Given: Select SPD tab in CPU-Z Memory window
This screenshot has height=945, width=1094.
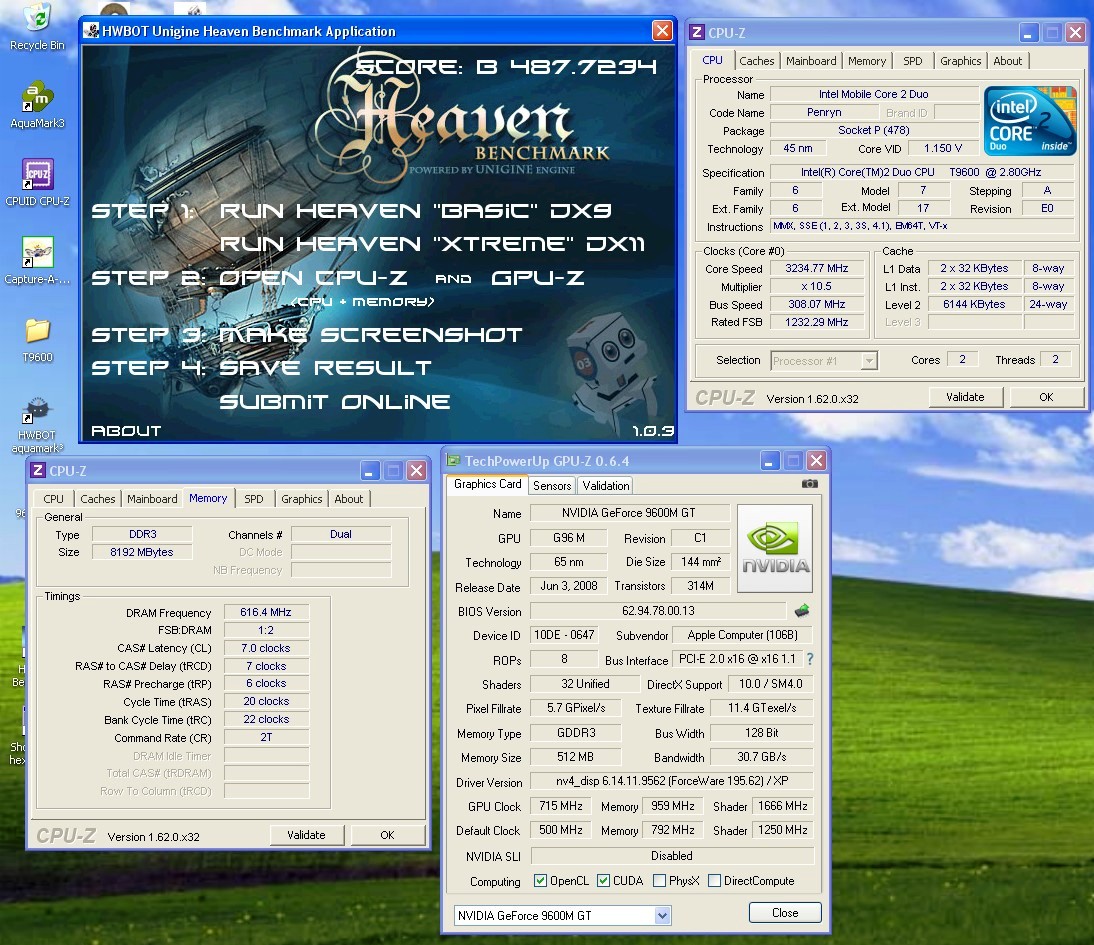Looking at the screenshot, I should point(254,499).
